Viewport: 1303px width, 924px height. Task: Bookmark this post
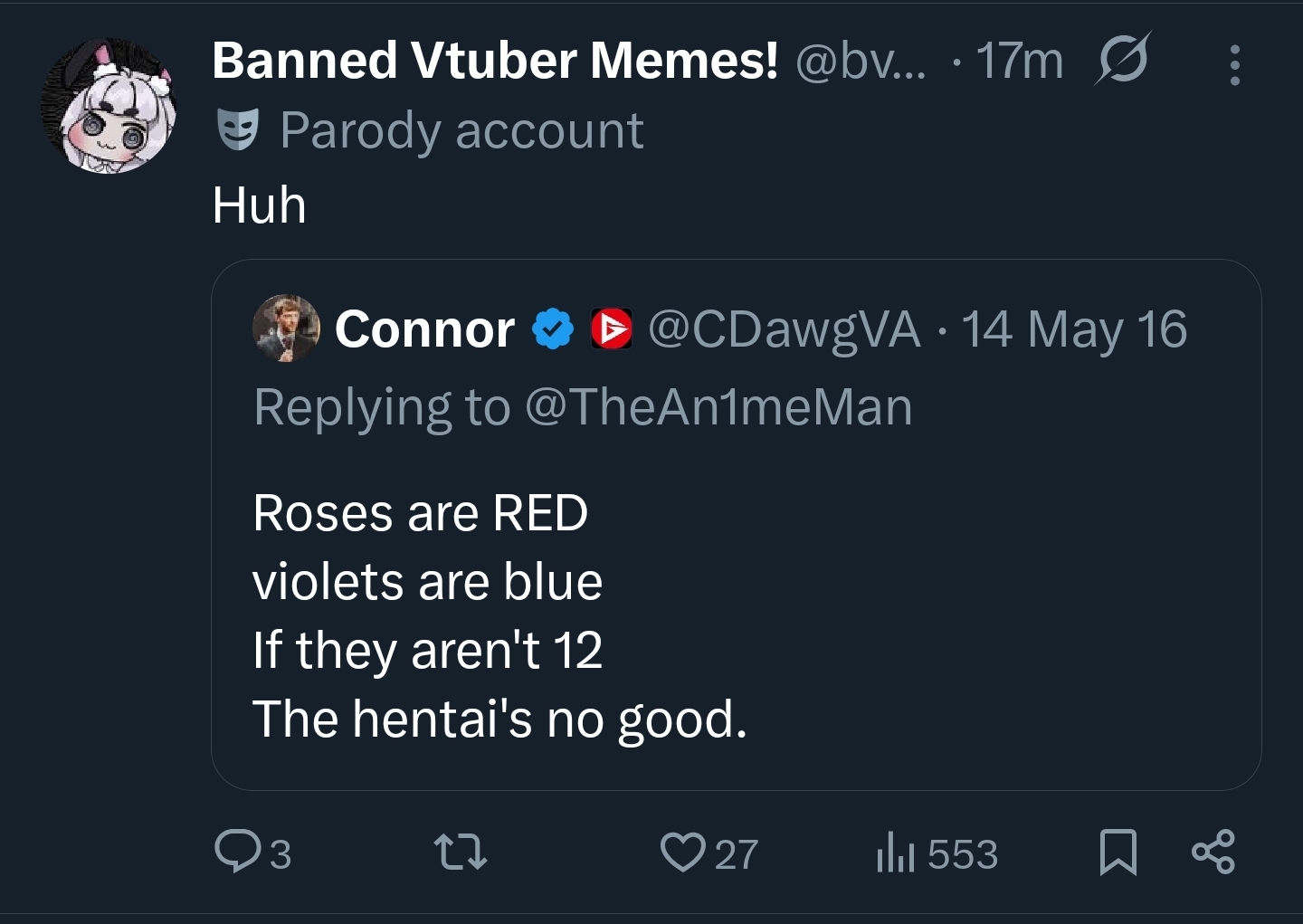[1118, 853]
